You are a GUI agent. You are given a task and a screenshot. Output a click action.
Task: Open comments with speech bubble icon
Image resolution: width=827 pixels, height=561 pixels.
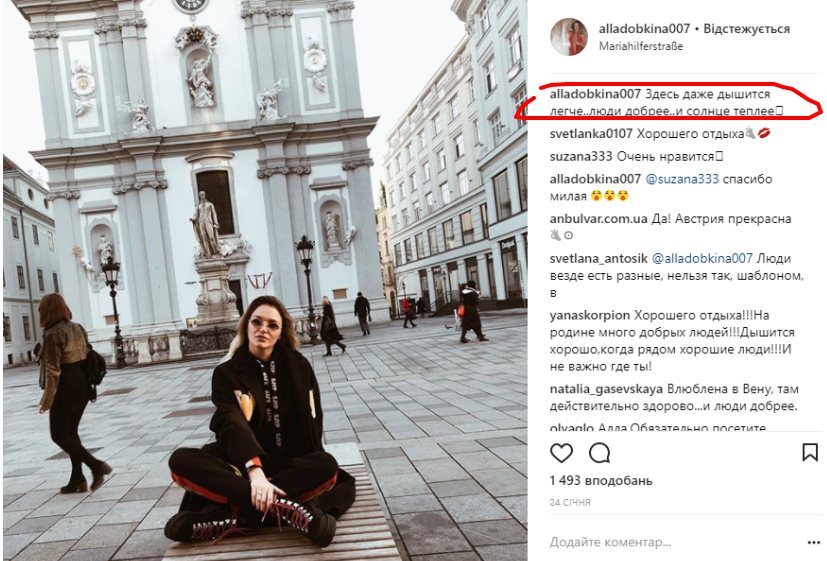(600, 453)
